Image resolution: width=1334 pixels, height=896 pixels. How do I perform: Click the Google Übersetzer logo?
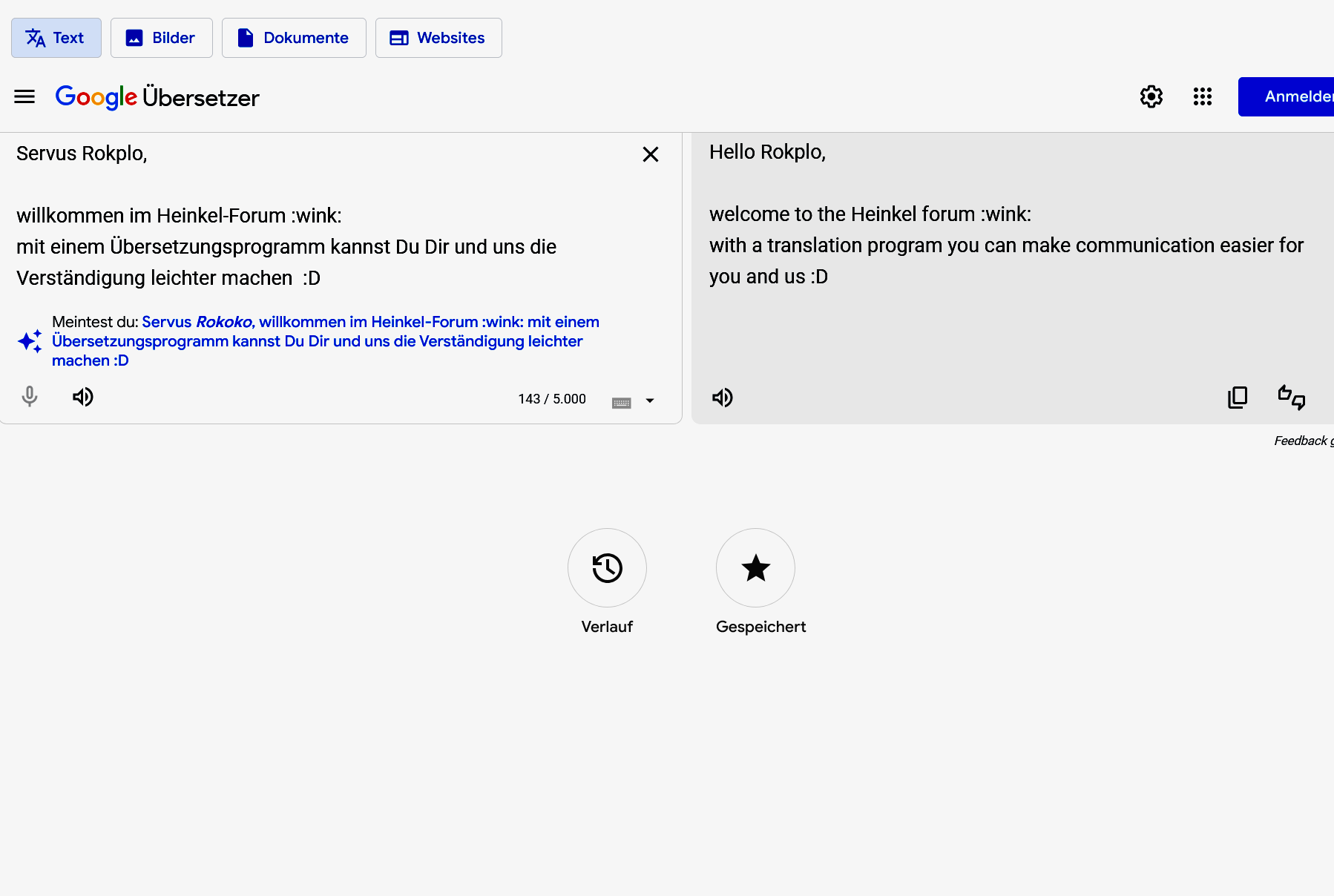point(157,97)
